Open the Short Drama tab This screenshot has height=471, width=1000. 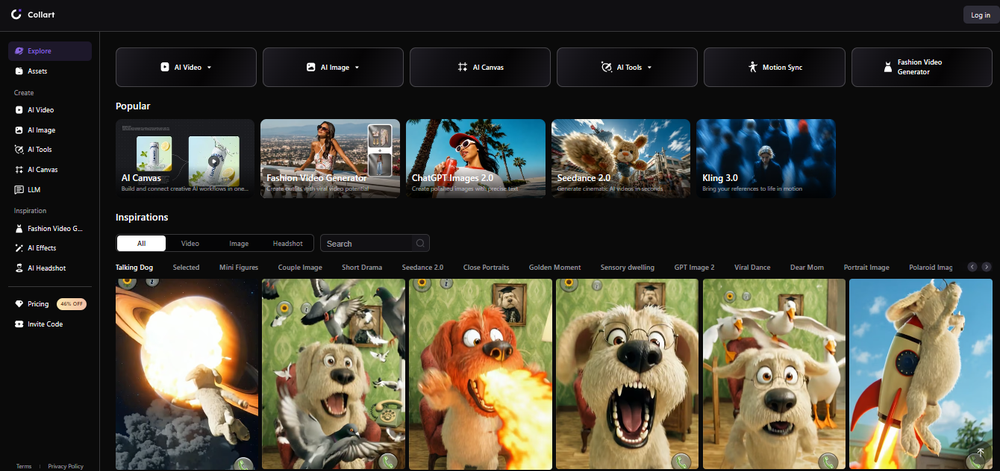tap(362, 267)
